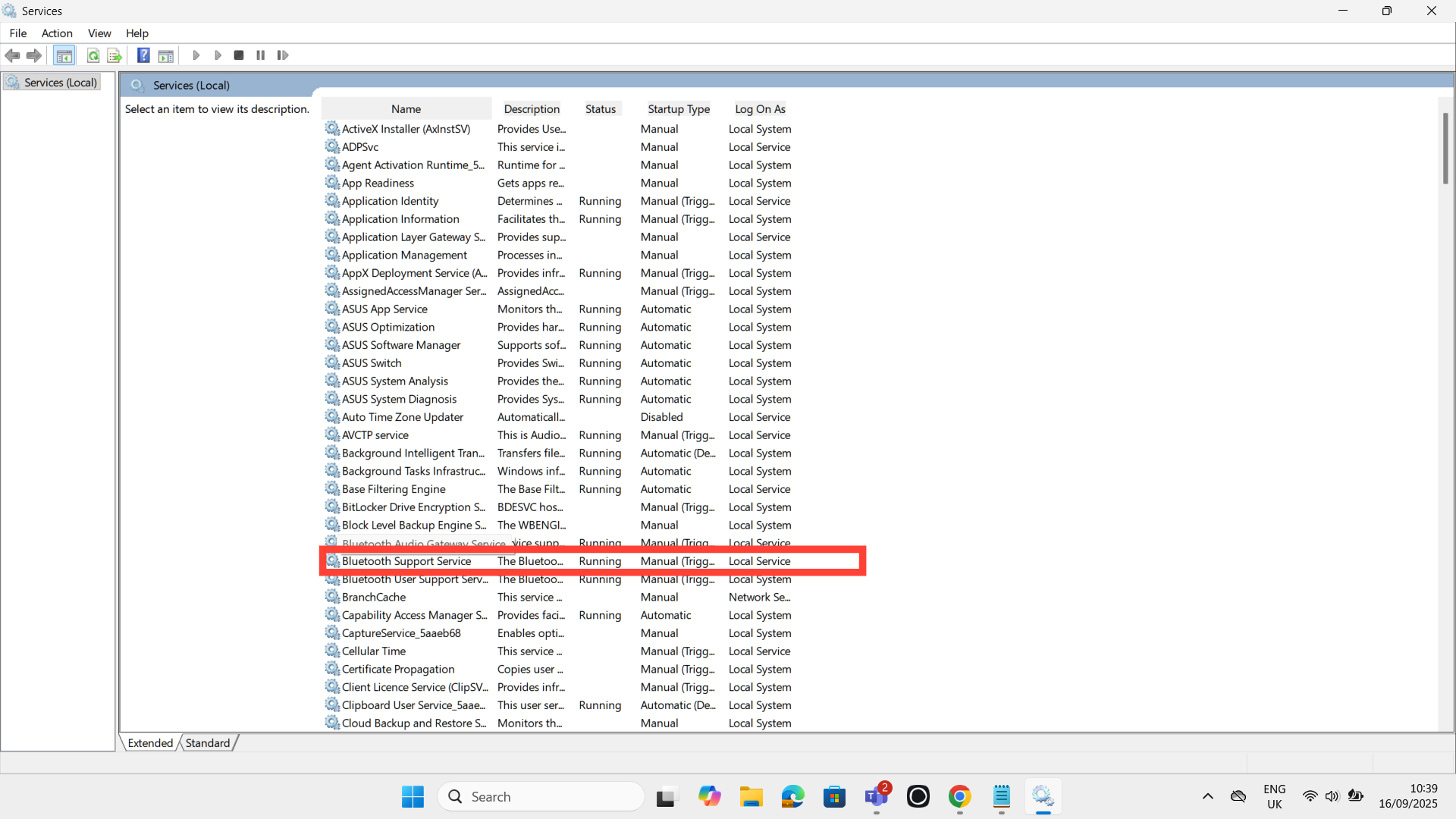Sort by the Status column header
This screenshot has height=819, width=1456.
pos(601,109)
